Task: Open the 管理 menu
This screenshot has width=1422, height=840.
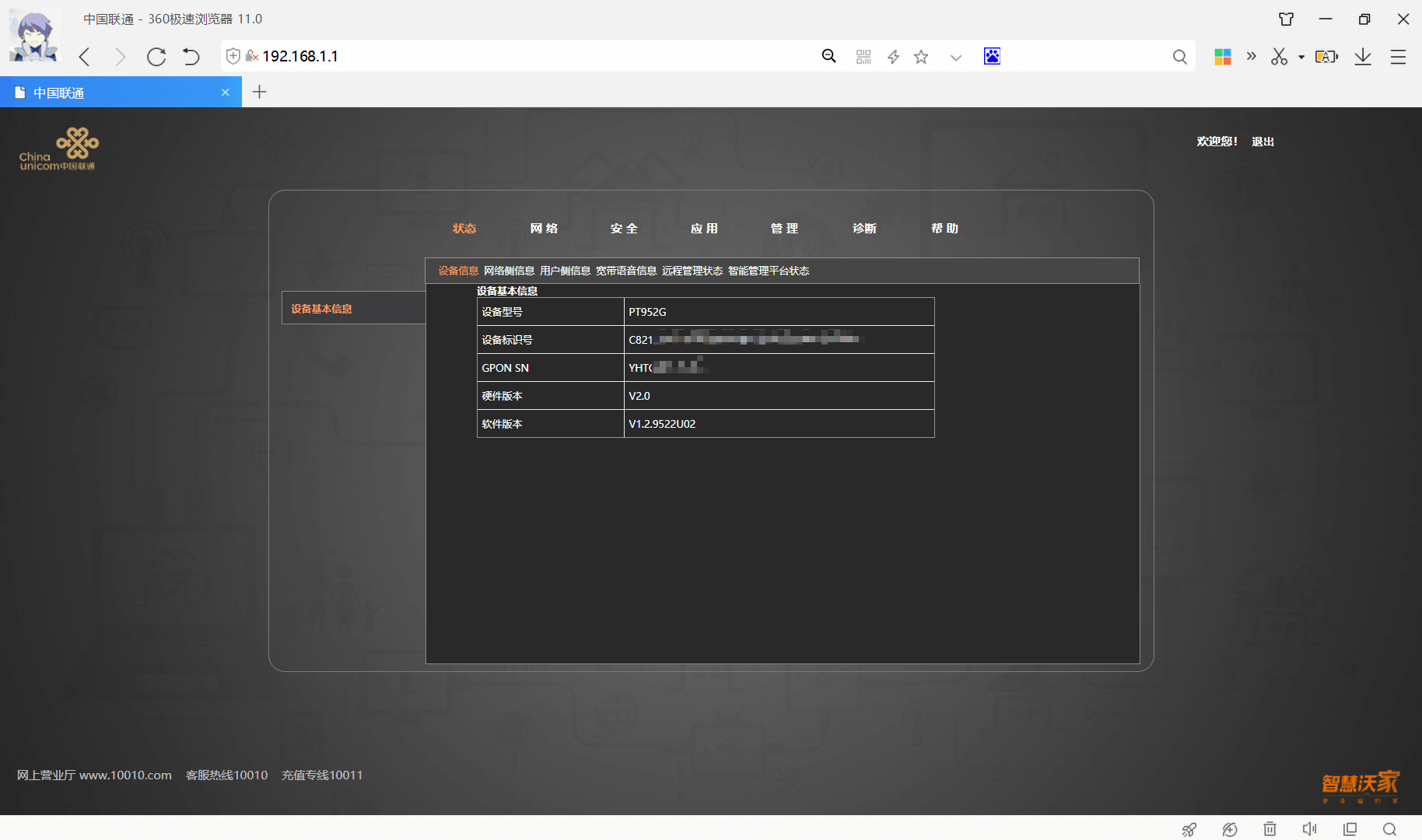Action: click(x=784, y=229)
